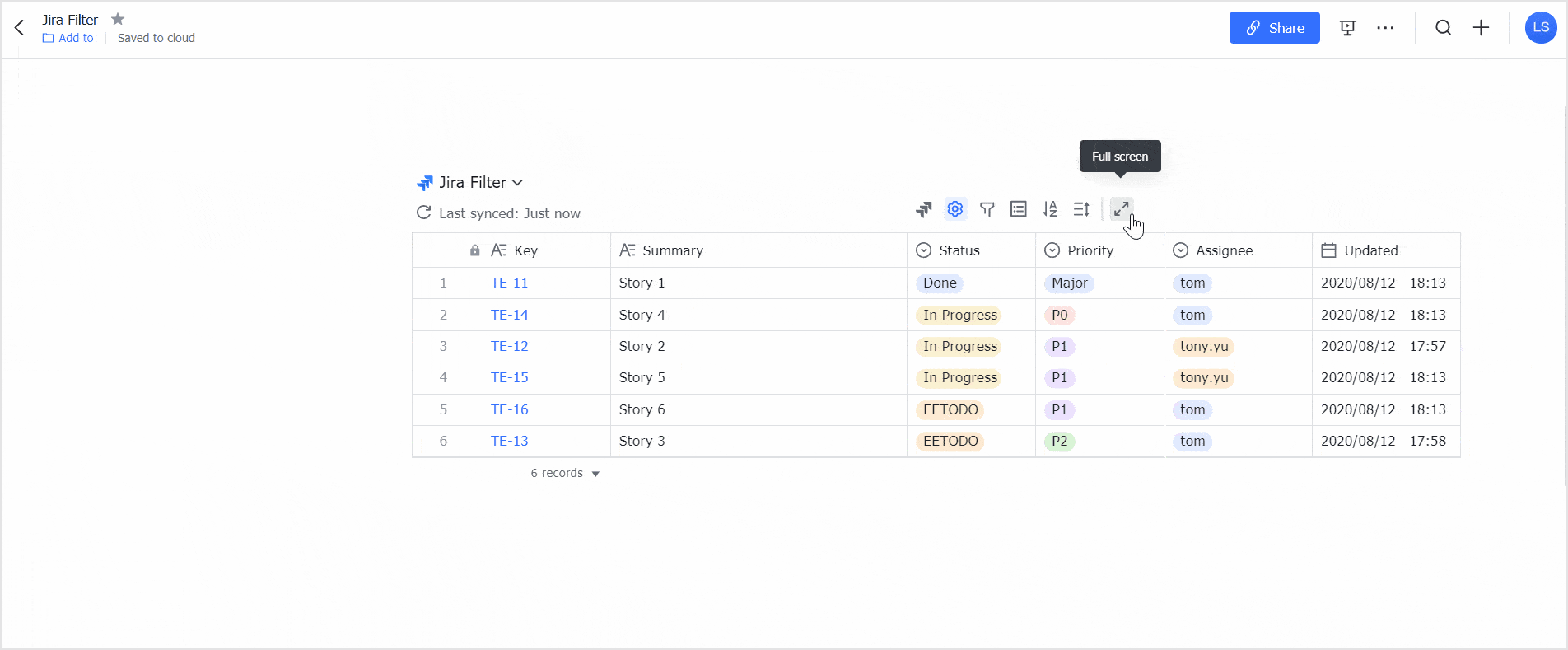Star the Jira Filter document

[118, 19]
